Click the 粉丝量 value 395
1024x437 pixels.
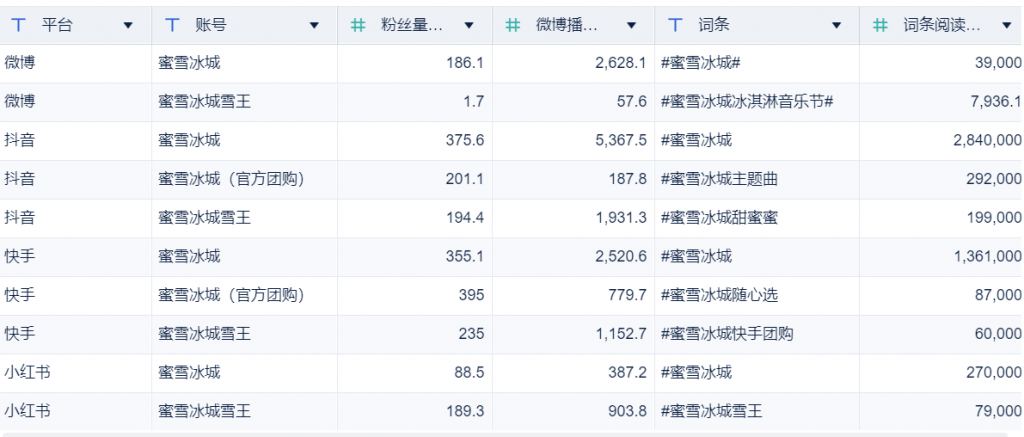click(472, 295)
